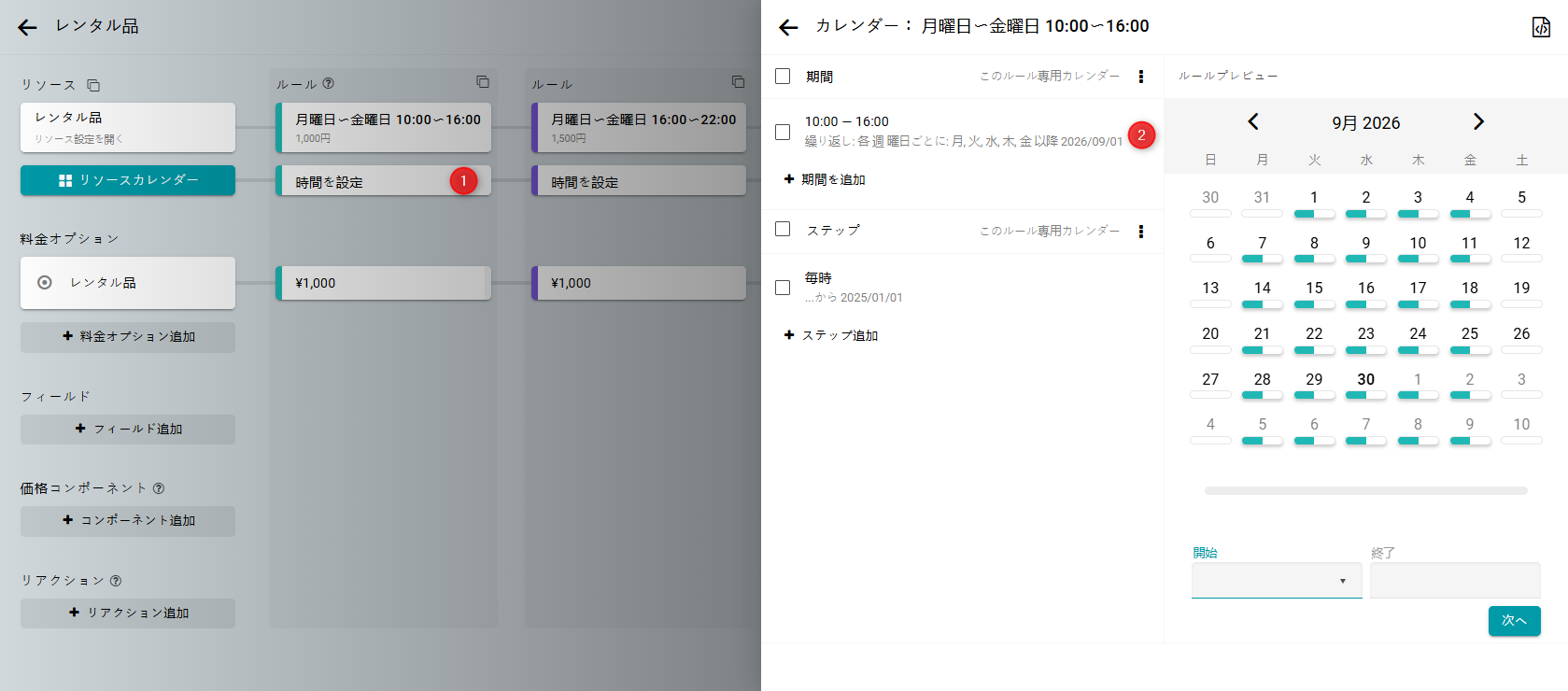Click back arrow beside カレンダー title
Viewport: 1568px width, 691px height.
pyautogui.click(x=788, y=28)
